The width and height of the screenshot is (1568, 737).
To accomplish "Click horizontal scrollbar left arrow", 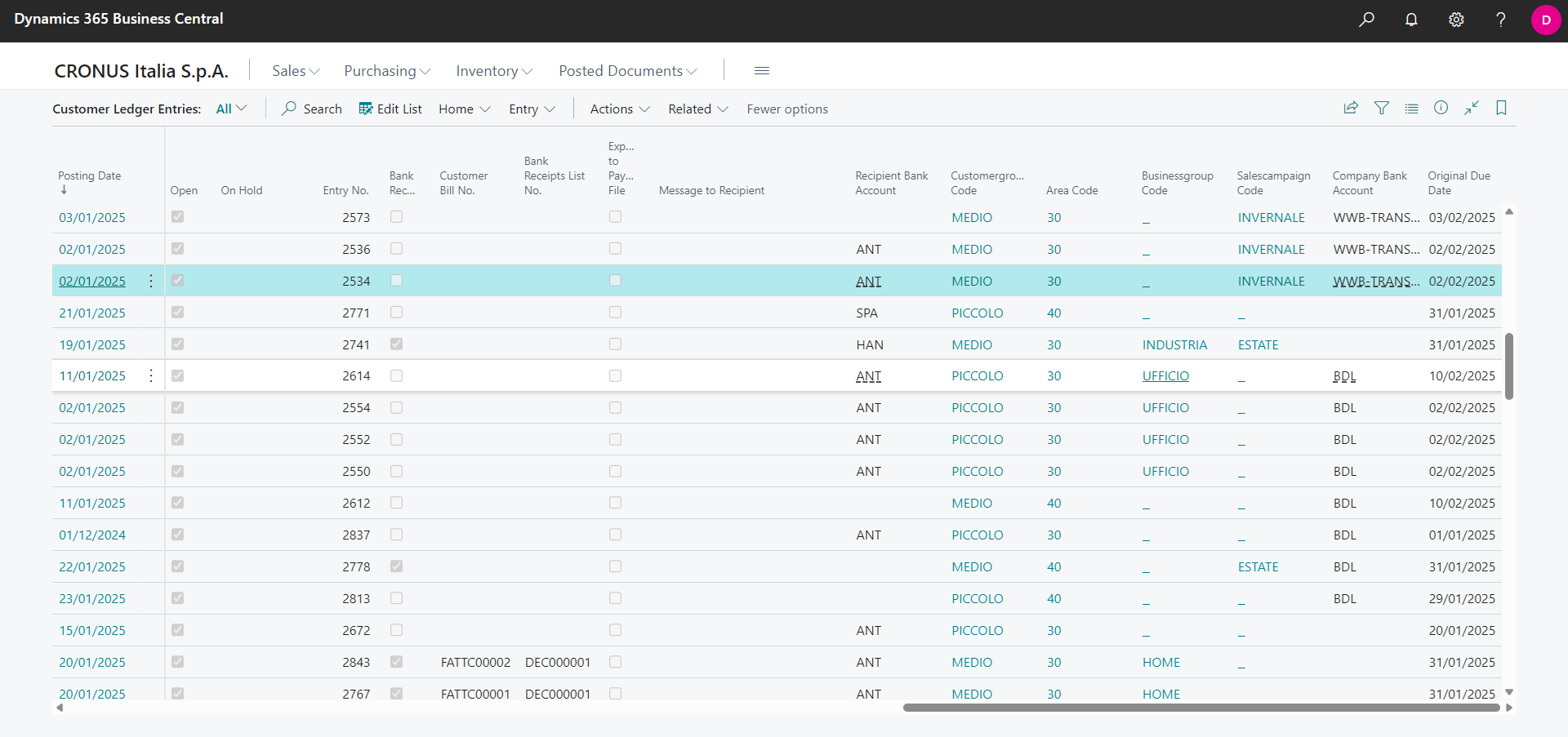I will (60, 708).
